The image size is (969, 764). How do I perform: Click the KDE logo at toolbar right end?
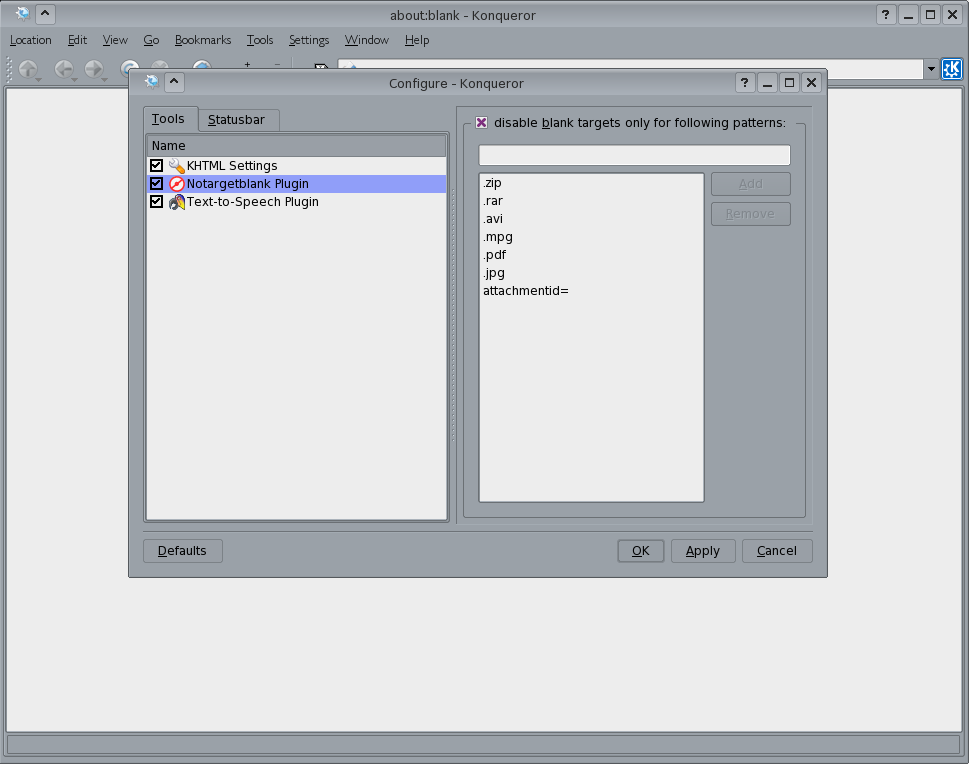coord(952,69)
